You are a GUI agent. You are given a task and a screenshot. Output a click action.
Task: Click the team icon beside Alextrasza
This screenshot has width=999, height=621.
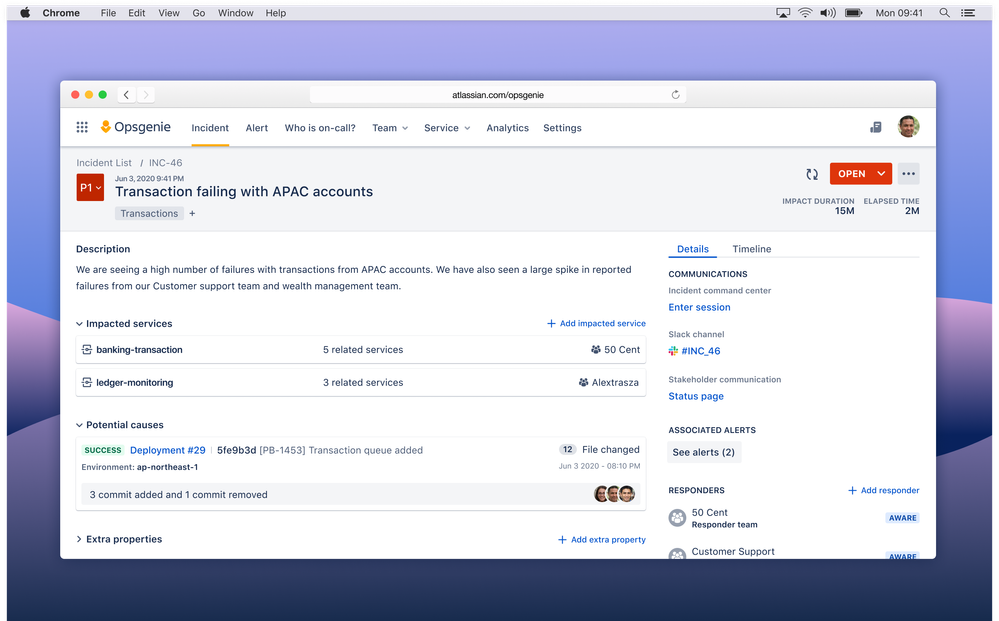coord(584,383)
